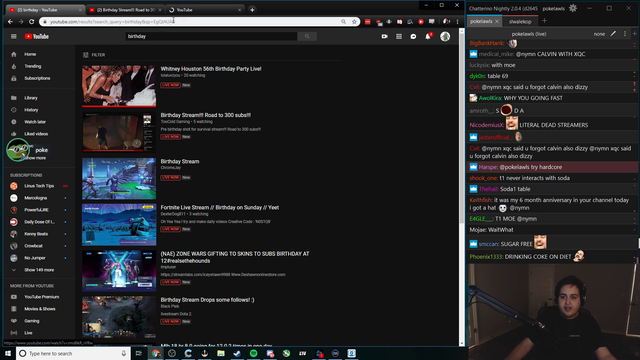Click the Windows Start button
This screenshot has width=640, height=360.
8,353
